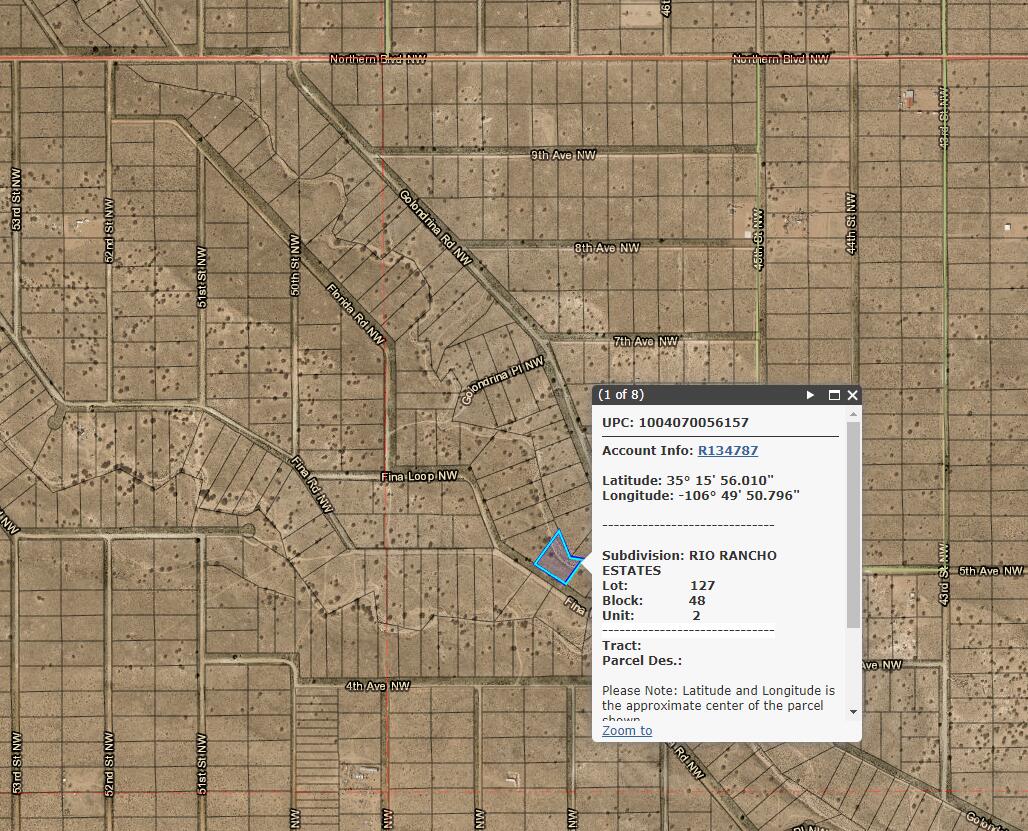Click the popup scrollbar up arrow

(853, 414)
